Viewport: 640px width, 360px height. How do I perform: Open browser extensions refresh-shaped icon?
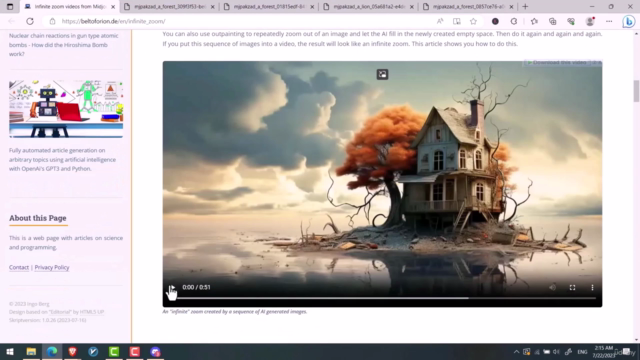point(514,21)
